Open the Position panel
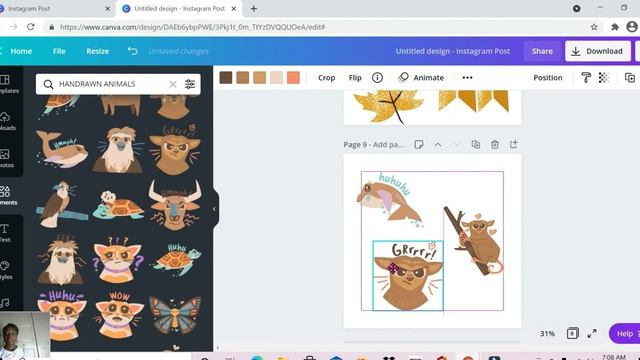 coord(548,78)
